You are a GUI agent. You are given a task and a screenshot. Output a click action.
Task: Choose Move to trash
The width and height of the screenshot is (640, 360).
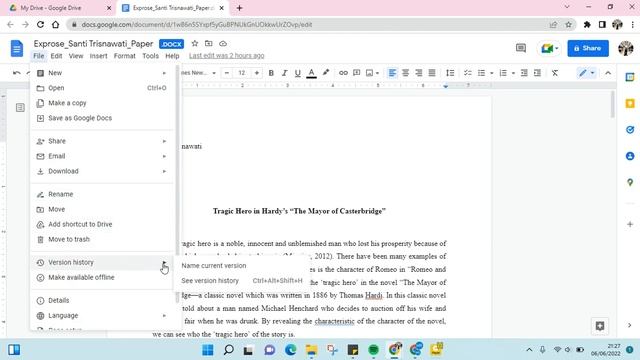(x=102, y=239)
